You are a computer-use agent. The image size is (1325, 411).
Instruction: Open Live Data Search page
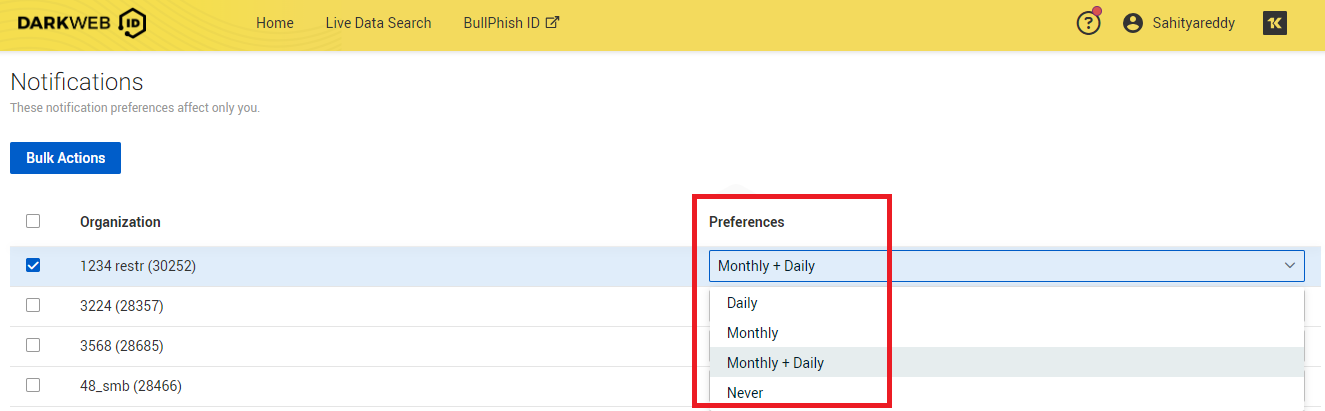pyautogui.click(x=378, y=23)
